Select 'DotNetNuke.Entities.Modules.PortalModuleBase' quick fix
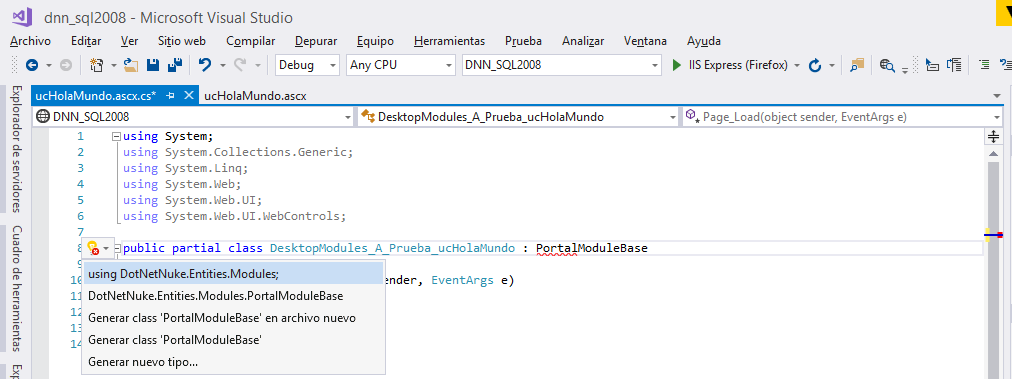1012x379 pixels. [x=234, y=296]
